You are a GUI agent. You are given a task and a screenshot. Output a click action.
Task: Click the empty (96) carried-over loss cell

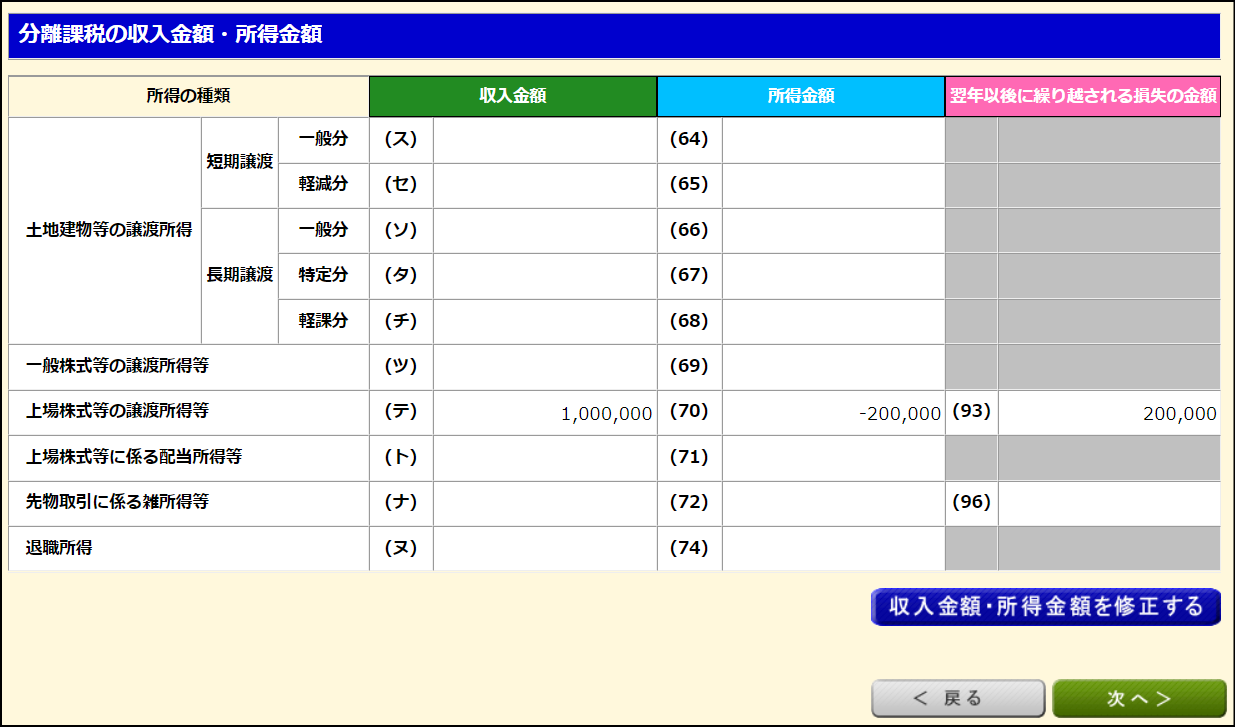coord(1108,503)
